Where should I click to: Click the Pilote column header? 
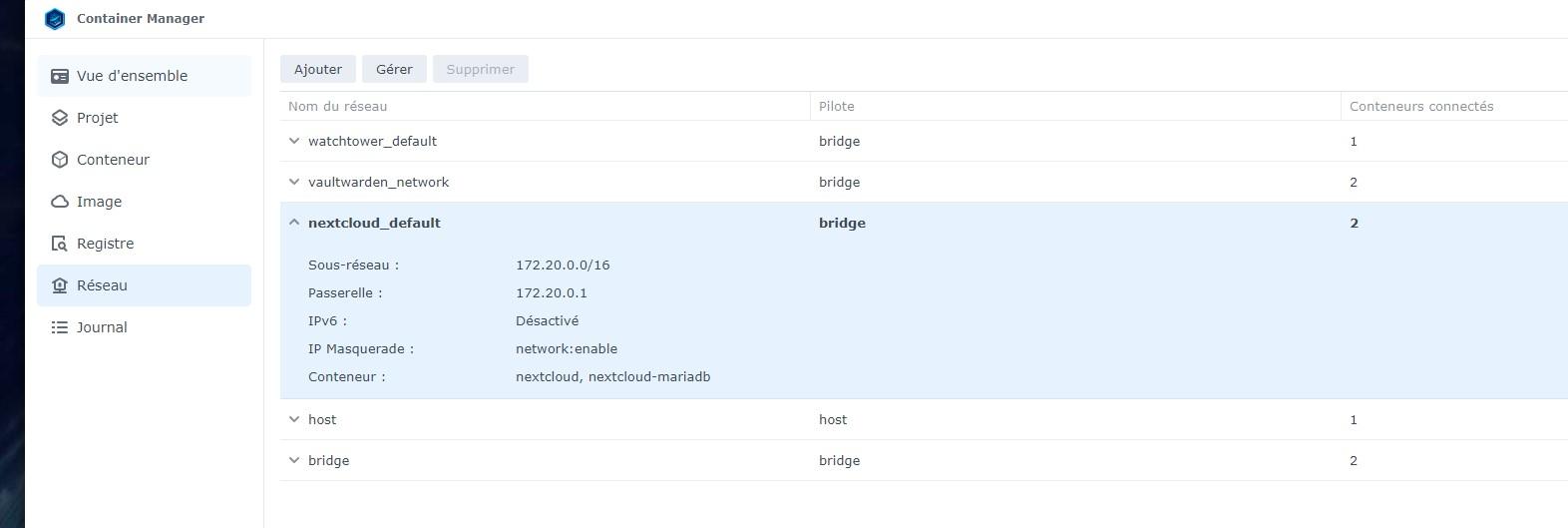point(837,106)
